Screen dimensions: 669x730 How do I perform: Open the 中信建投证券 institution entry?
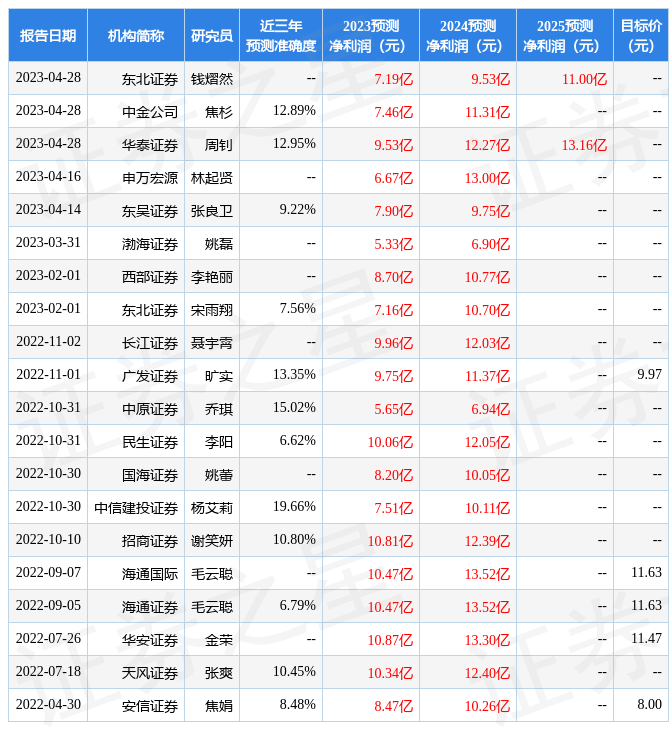[x=136, y=507]
